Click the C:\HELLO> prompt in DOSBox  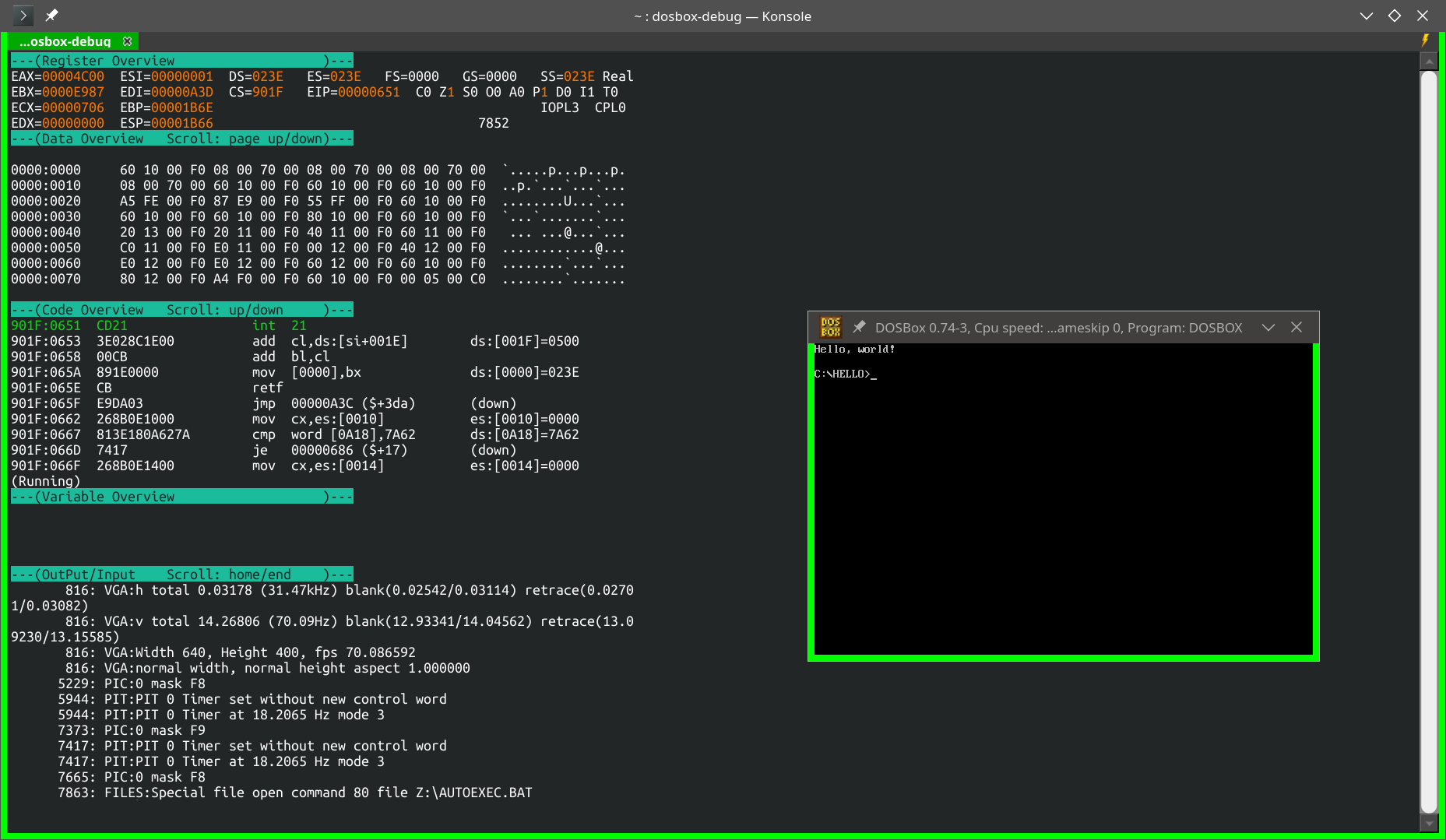(x=842, y=374)
